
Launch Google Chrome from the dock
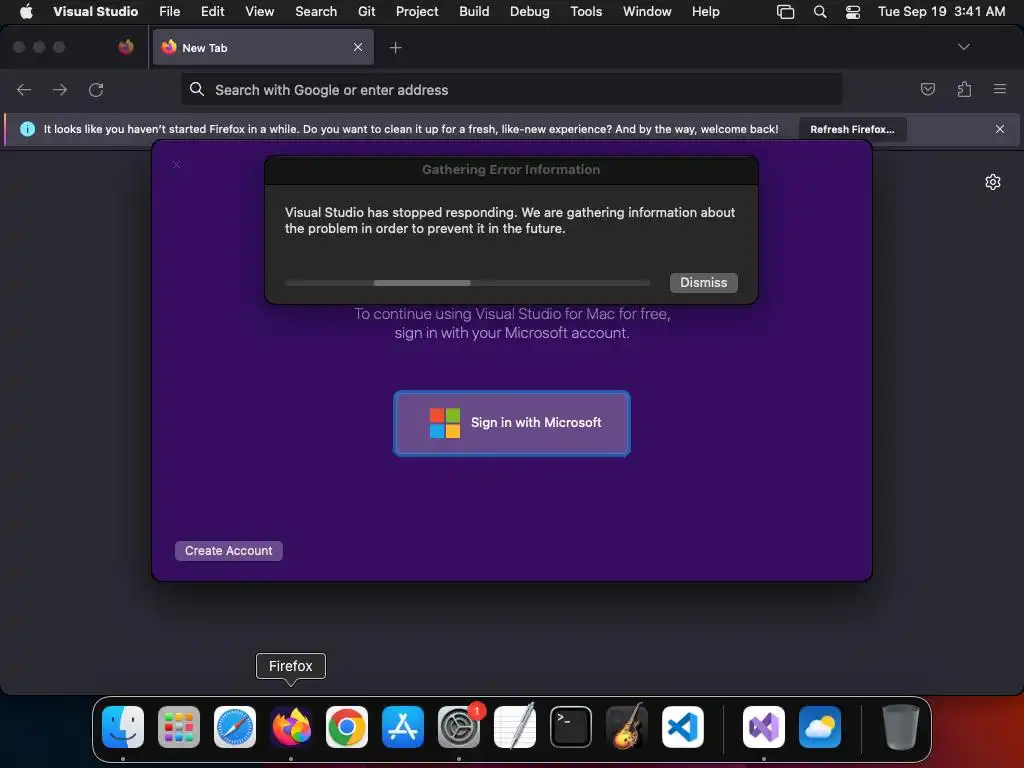point(347,727)
